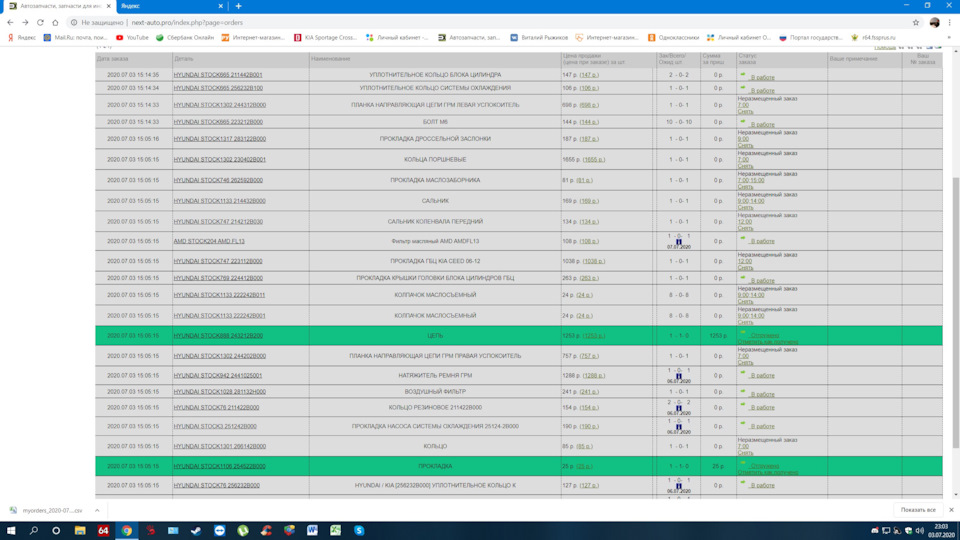Open Google Chrome from the taskbar
The image size is (960, 540).
tap(126, 530)
